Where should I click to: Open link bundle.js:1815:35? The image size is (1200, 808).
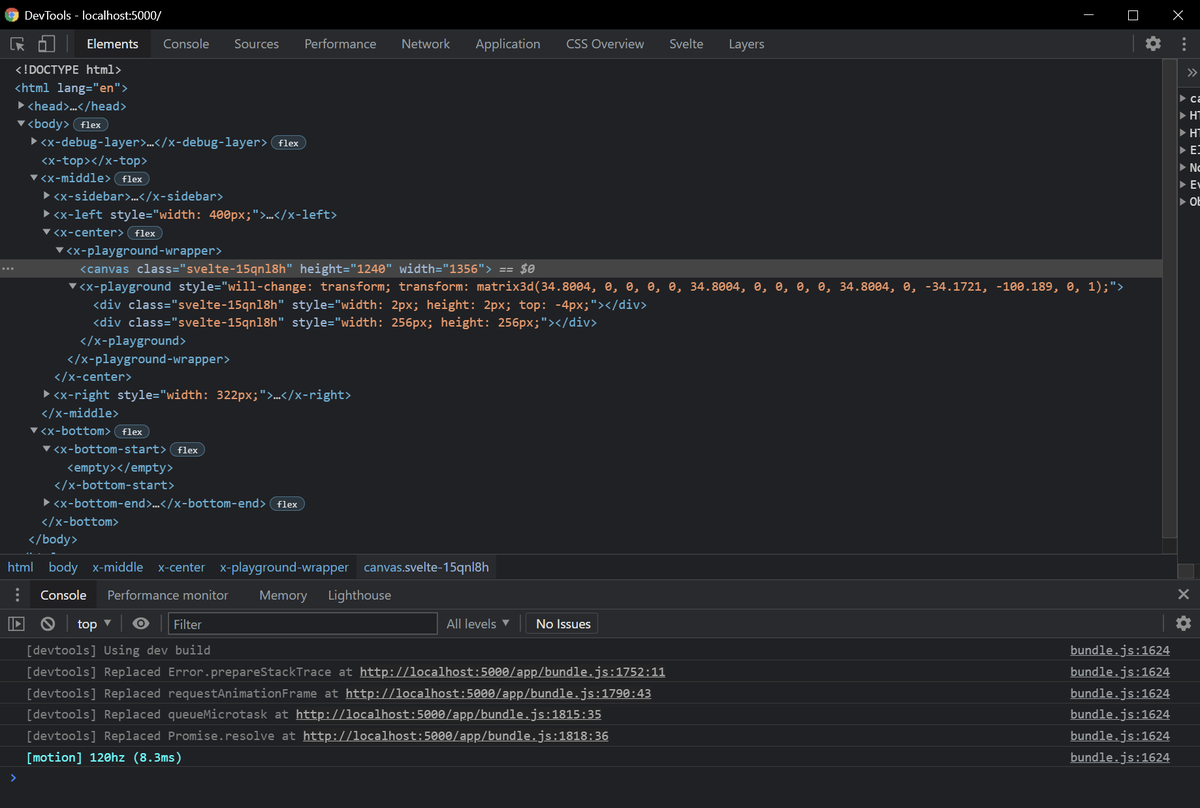coord(448,714)
